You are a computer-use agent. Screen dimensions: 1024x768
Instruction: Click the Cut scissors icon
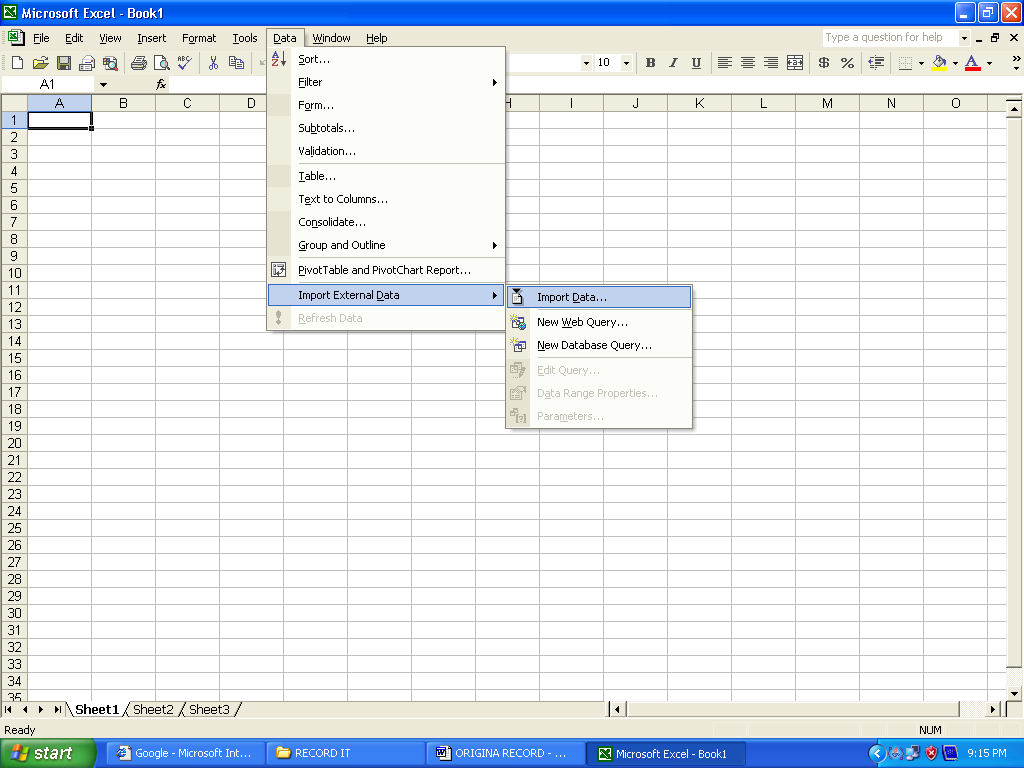(x=213, y=63)
